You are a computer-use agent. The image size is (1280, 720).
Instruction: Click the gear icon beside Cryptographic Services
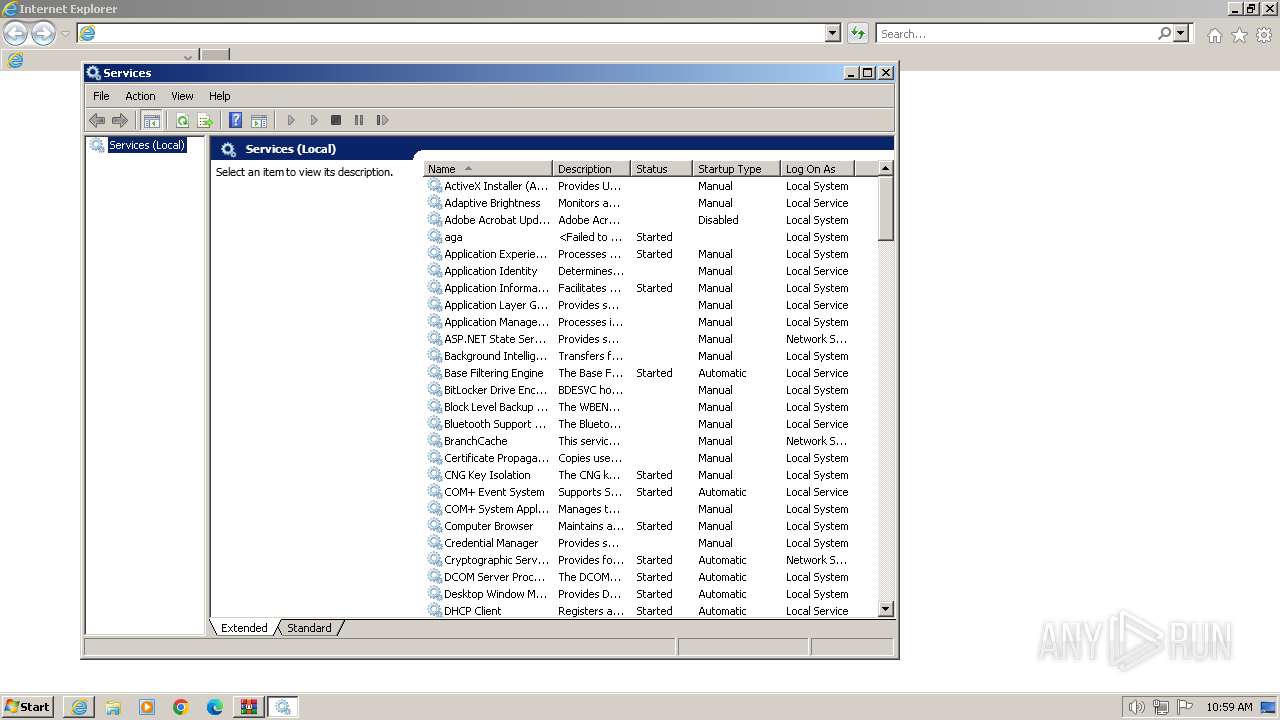[435, 560]
